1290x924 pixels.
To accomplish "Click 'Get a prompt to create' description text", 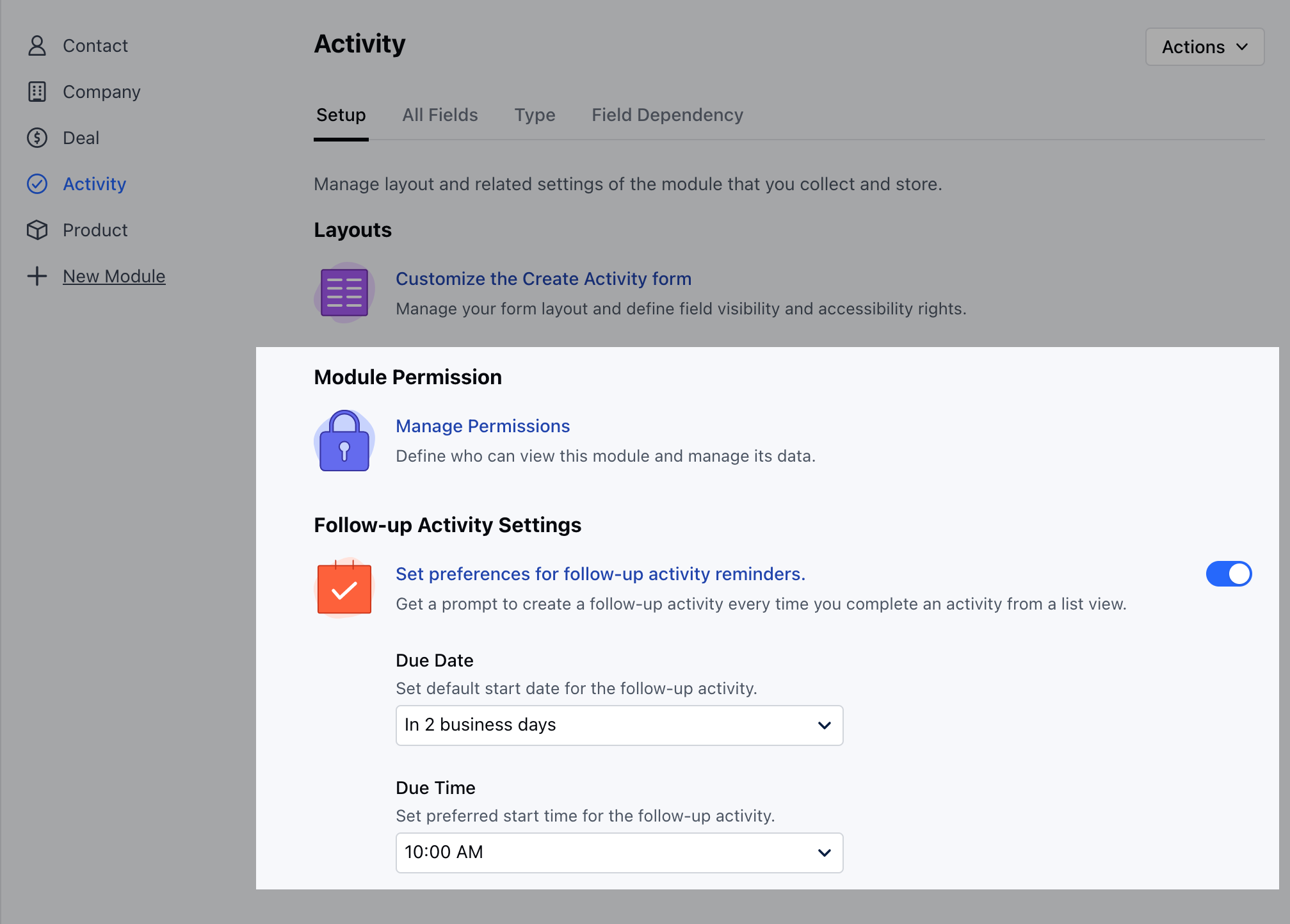I will point(761,604).
